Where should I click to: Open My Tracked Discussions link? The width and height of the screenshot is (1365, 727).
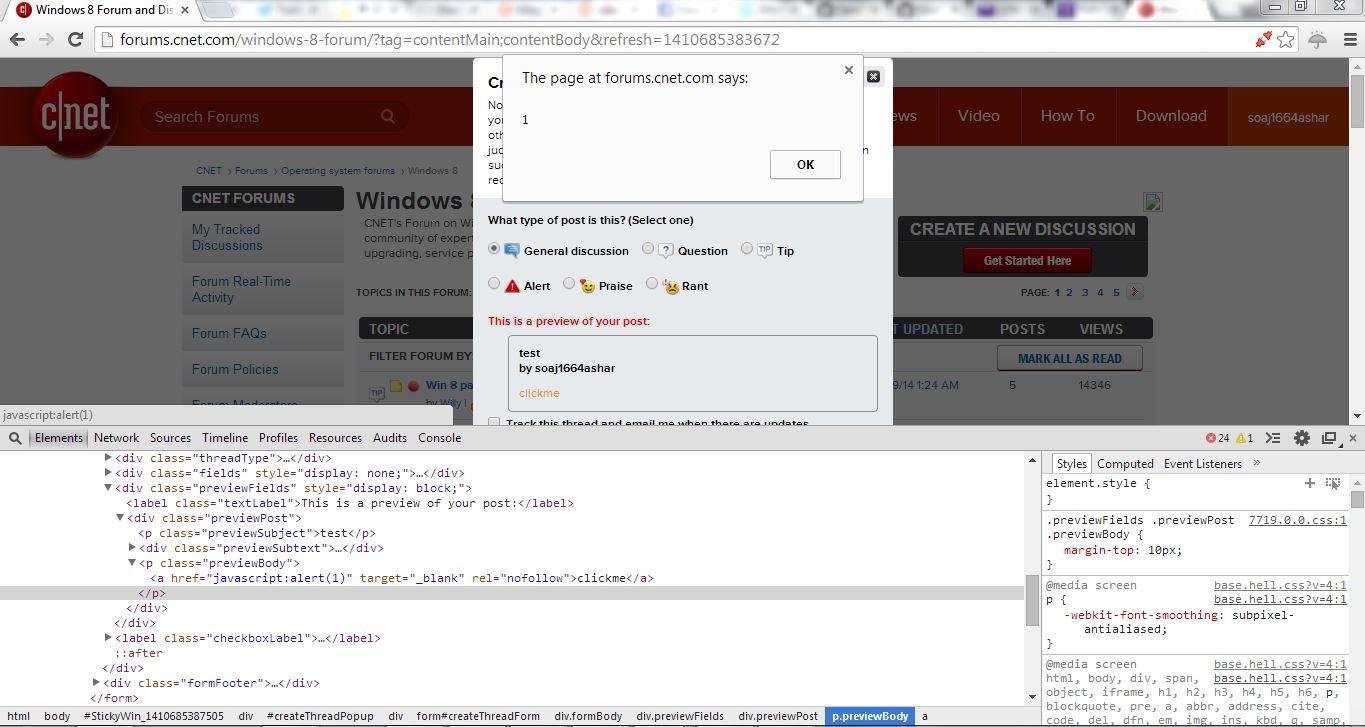[227, 237]
